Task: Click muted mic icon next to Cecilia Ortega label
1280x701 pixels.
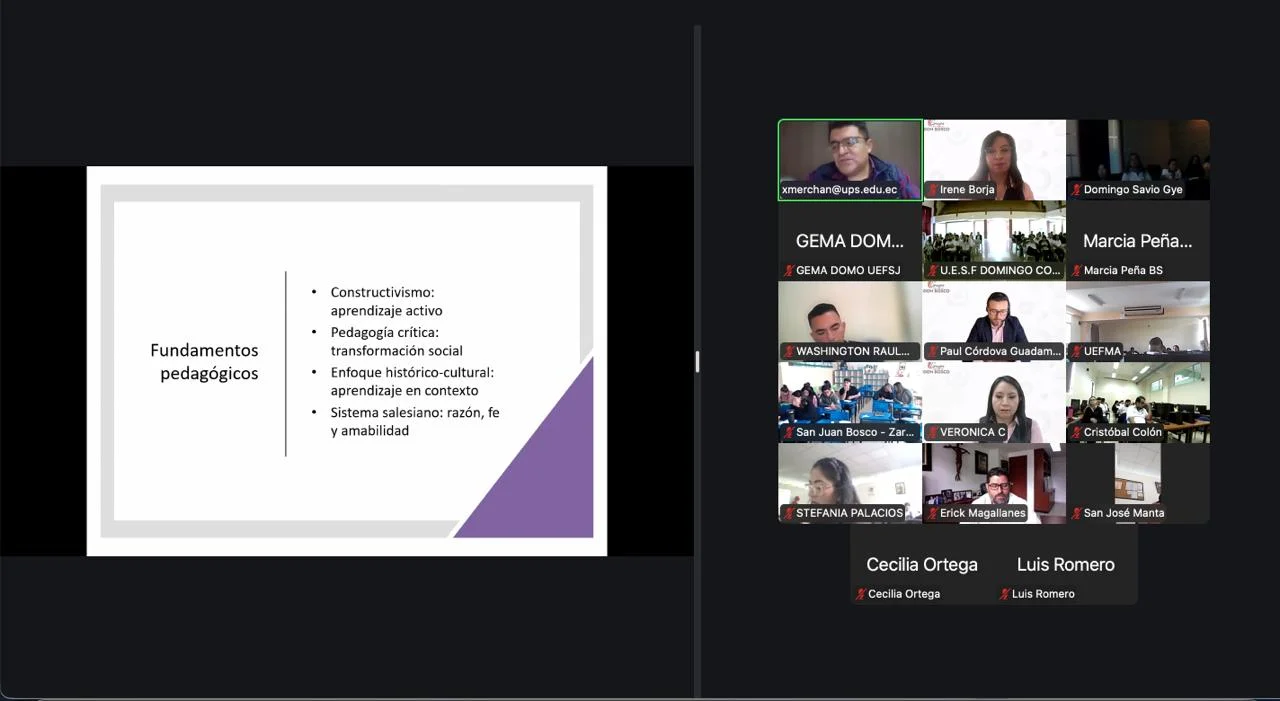Action: 861,594
